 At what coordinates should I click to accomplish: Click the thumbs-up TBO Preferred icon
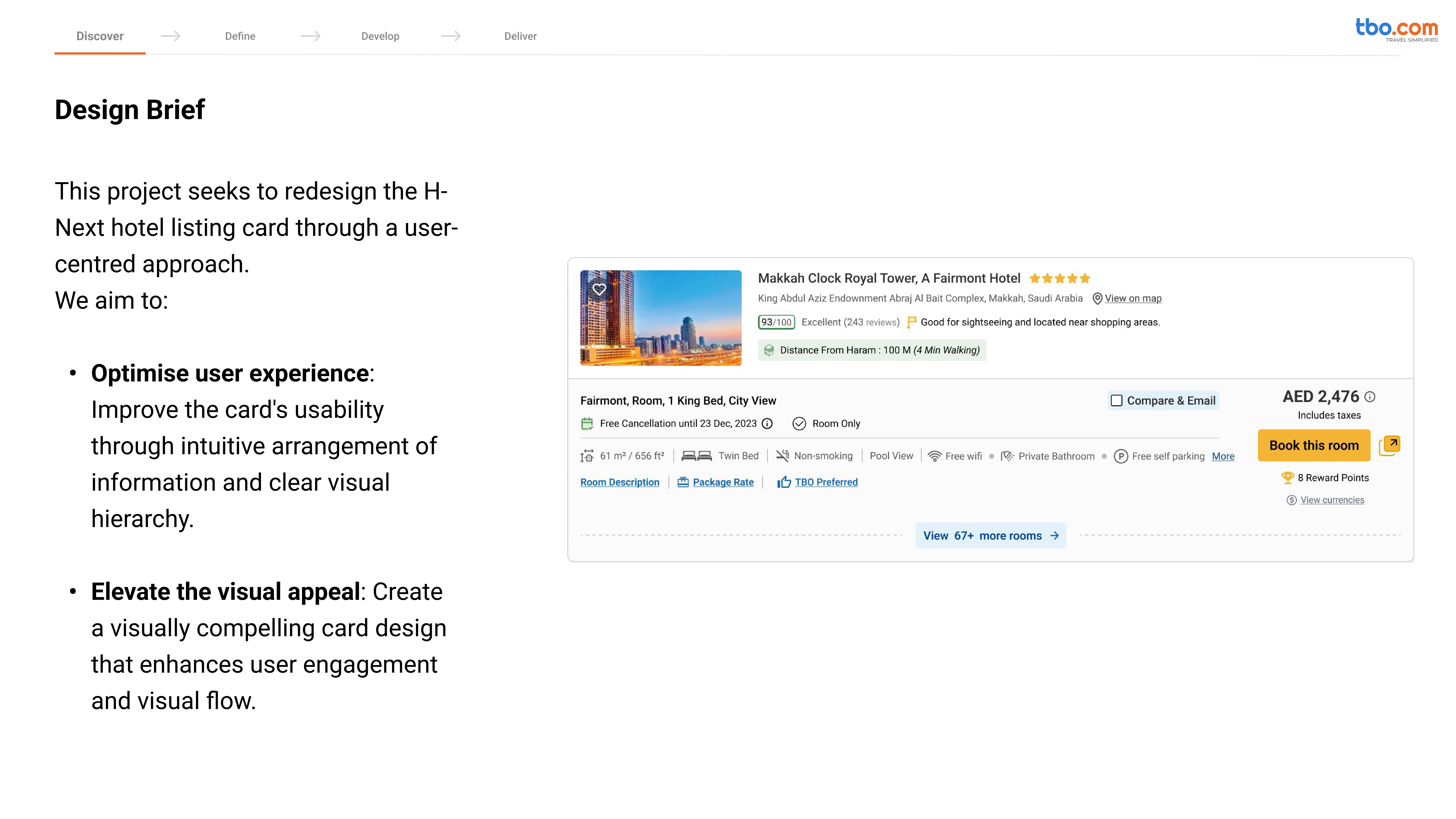(784, 482)
